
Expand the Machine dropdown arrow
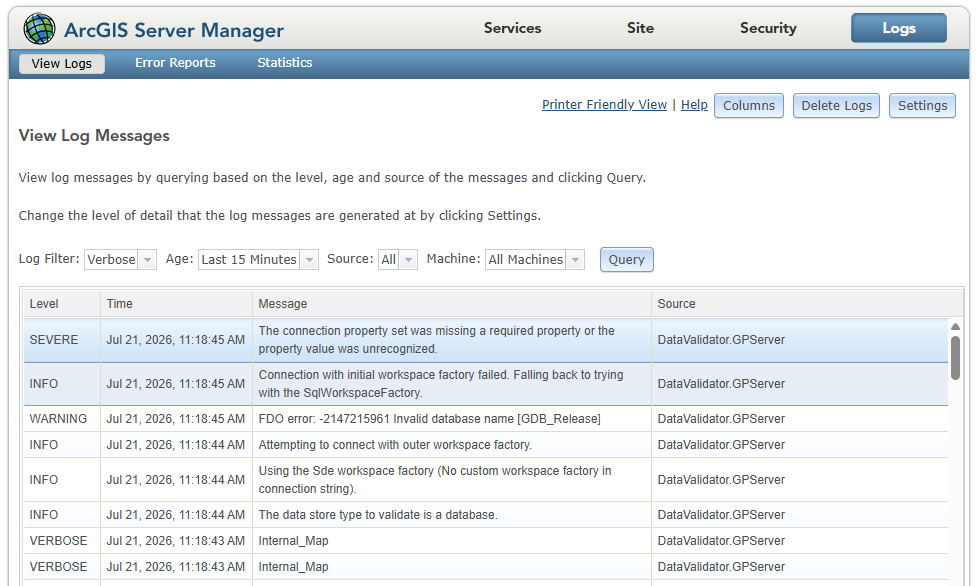[x=576, y=260]
